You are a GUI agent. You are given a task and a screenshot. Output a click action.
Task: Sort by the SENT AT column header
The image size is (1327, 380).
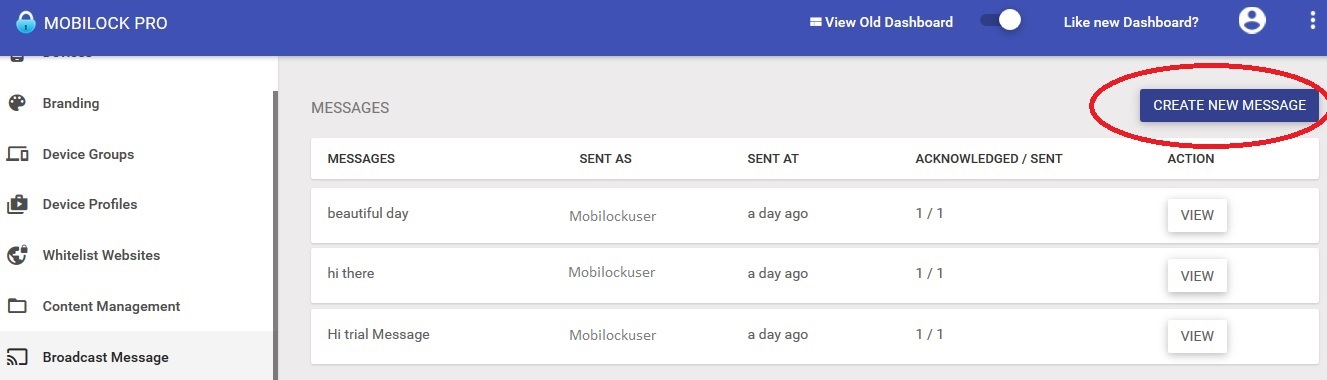(x=772, y=159)
